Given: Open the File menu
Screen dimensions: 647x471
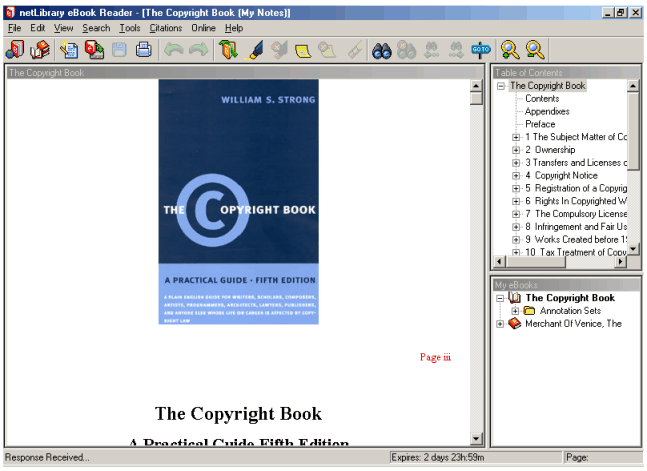Looking at the screenshot, I should tap(14, 28).
